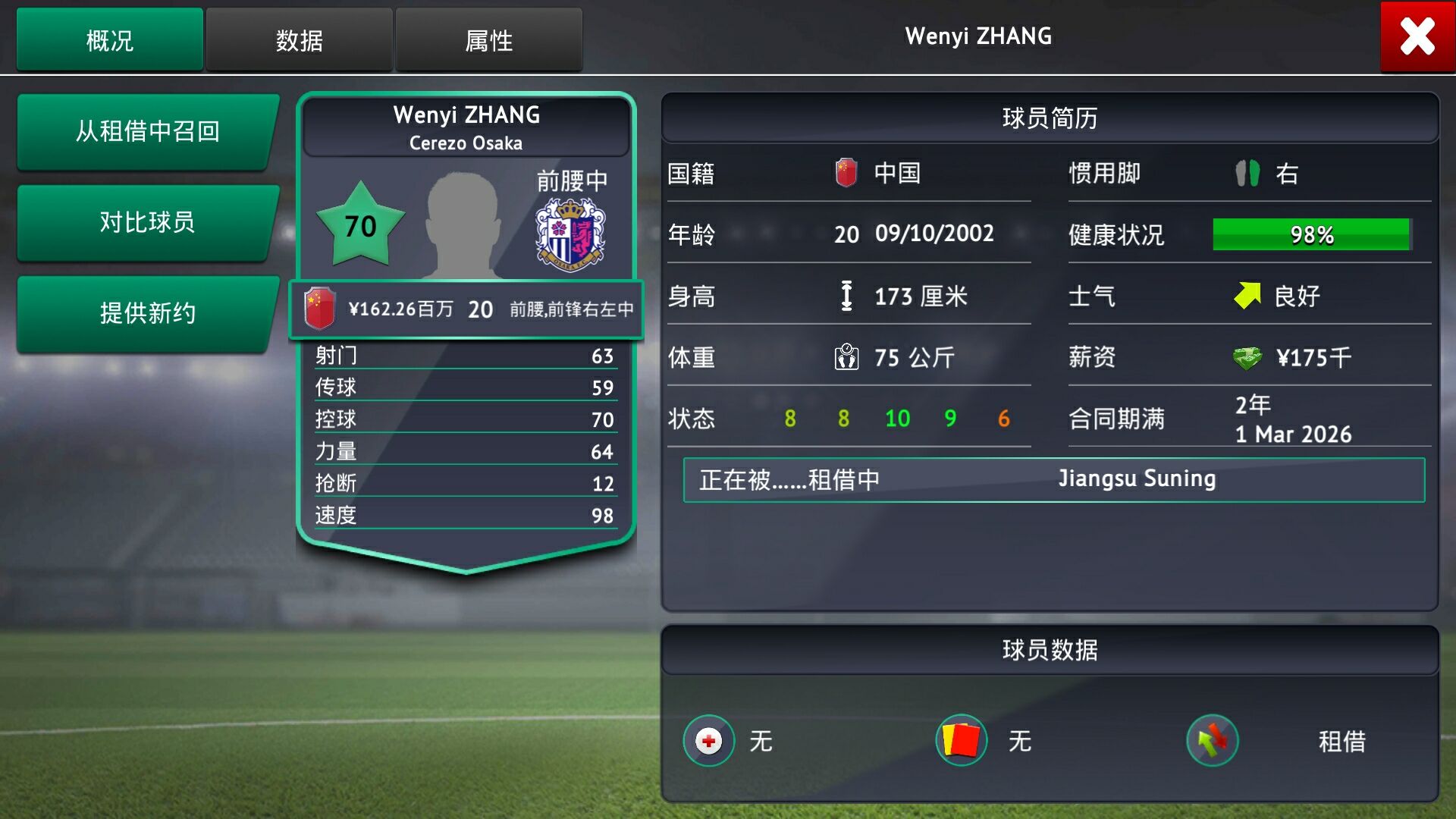
Task: Click the green gem salary icon
Action: [1247, 357]
